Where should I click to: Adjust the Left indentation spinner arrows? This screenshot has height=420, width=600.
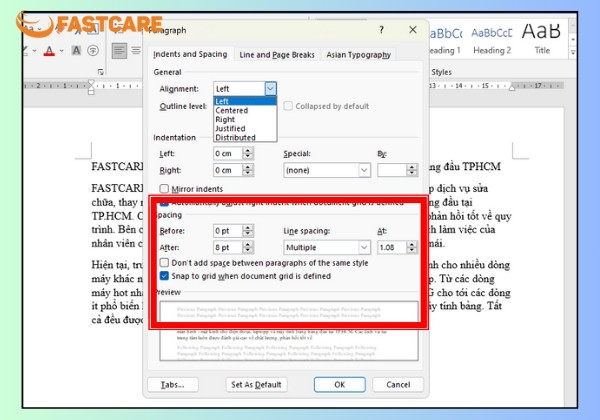[248, 153]
